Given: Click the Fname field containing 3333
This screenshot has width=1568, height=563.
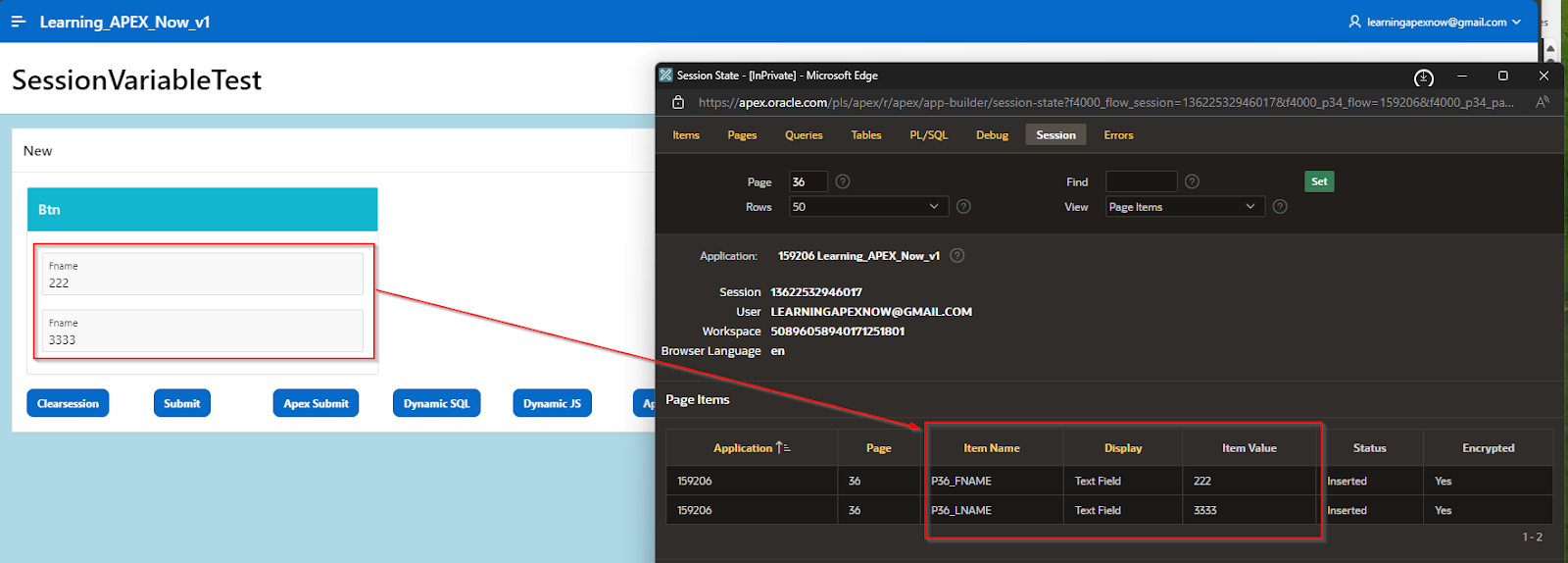Looking at the screenshot, I should click(202, 331).
